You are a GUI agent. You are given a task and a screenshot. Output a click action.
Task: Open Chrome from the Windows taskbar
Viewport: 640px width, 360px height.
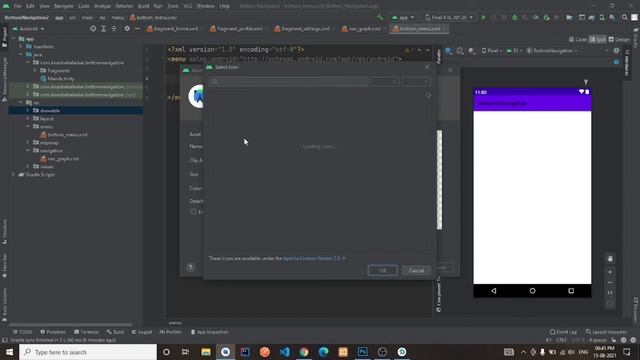[304, 352]
